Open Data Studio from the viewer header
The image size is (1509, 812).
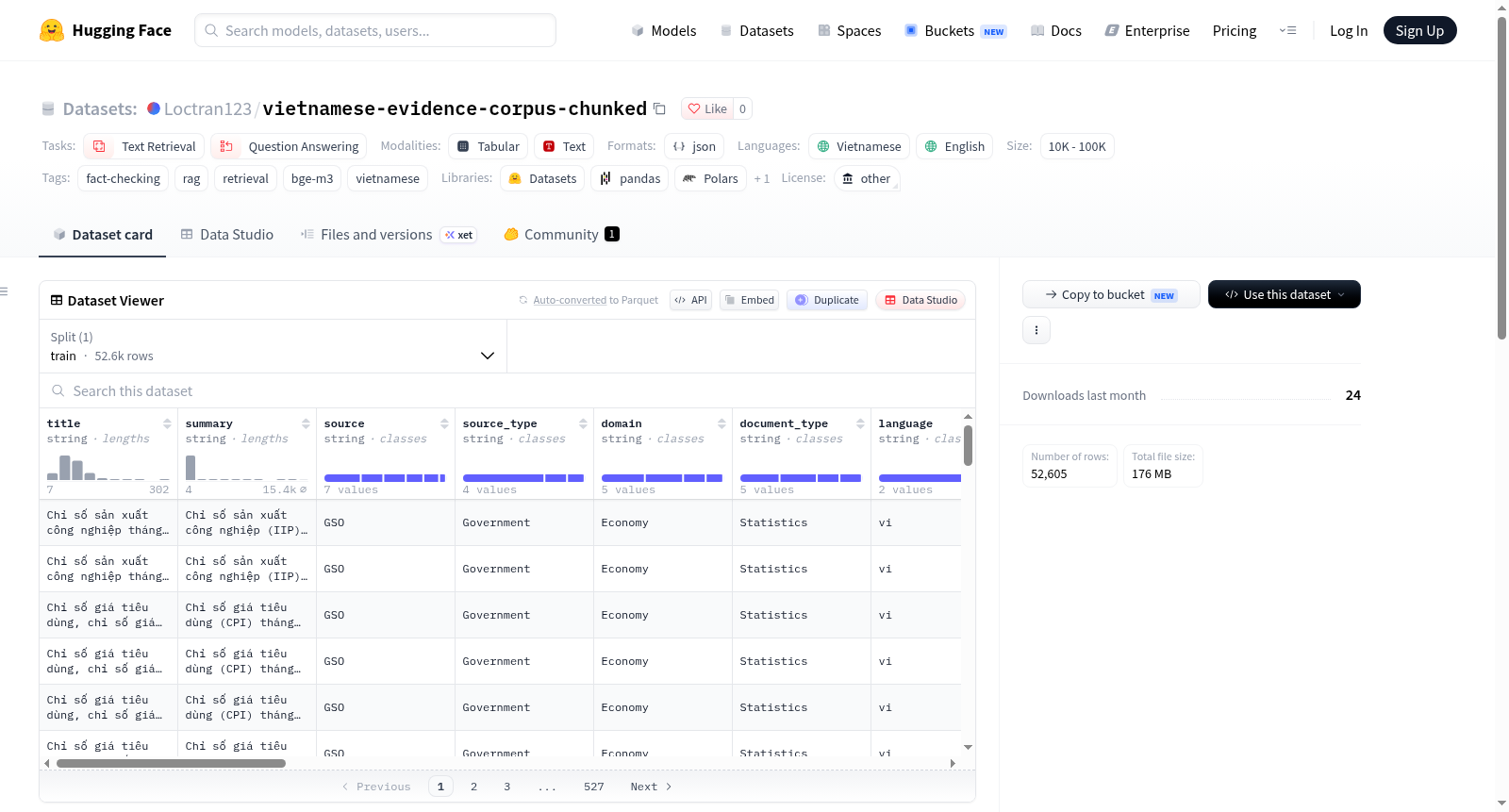click(920, 300)
